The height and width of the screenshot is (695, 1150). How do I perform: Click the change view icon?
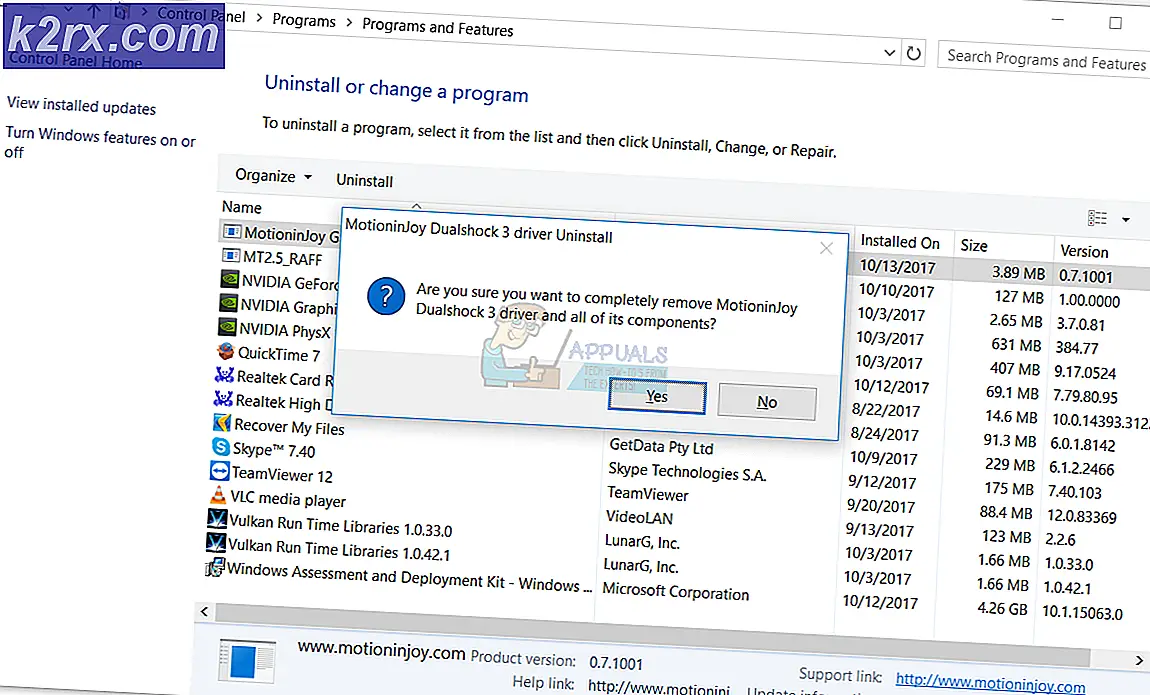[1097, 218]
